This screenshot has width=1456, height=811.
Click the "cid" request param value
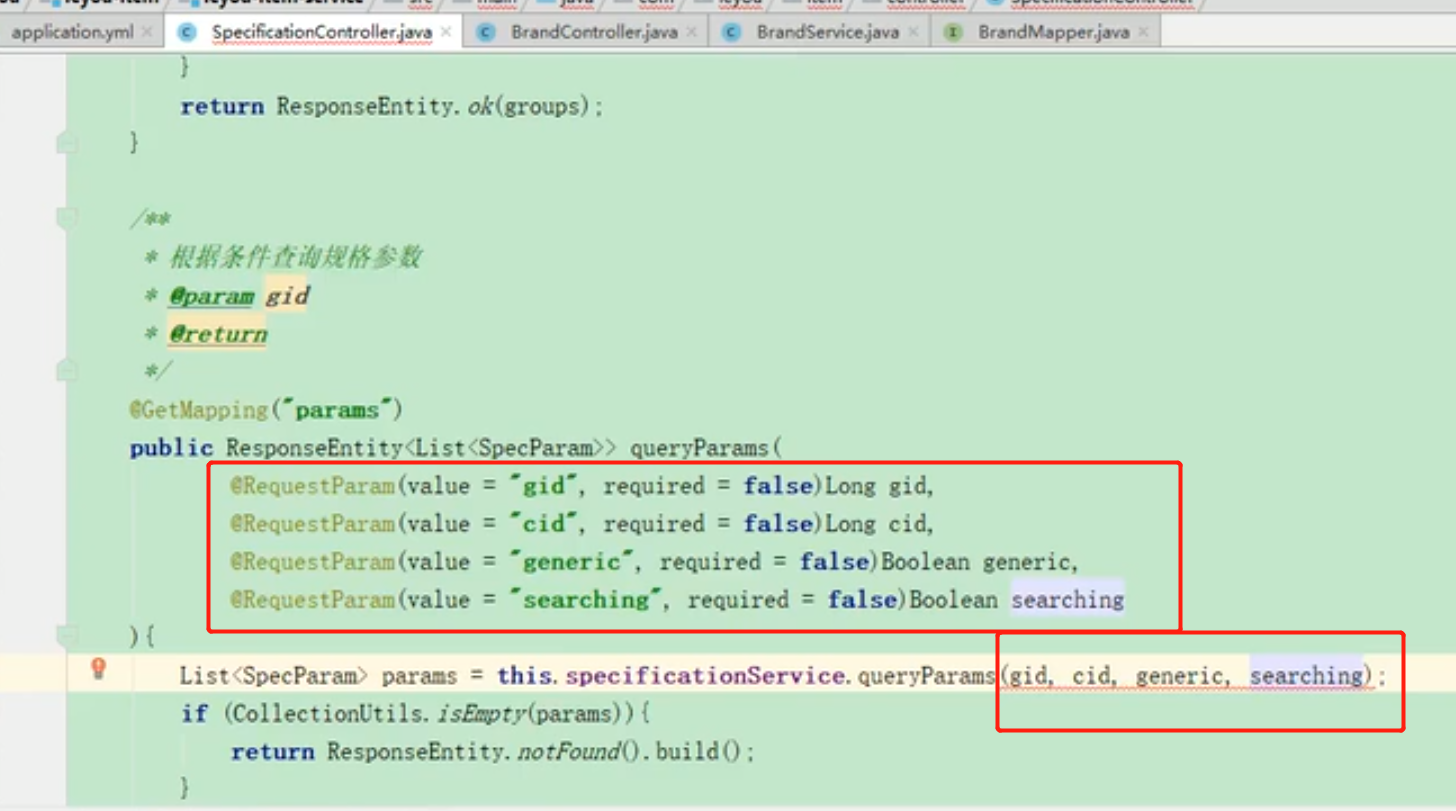click(544, 524)
